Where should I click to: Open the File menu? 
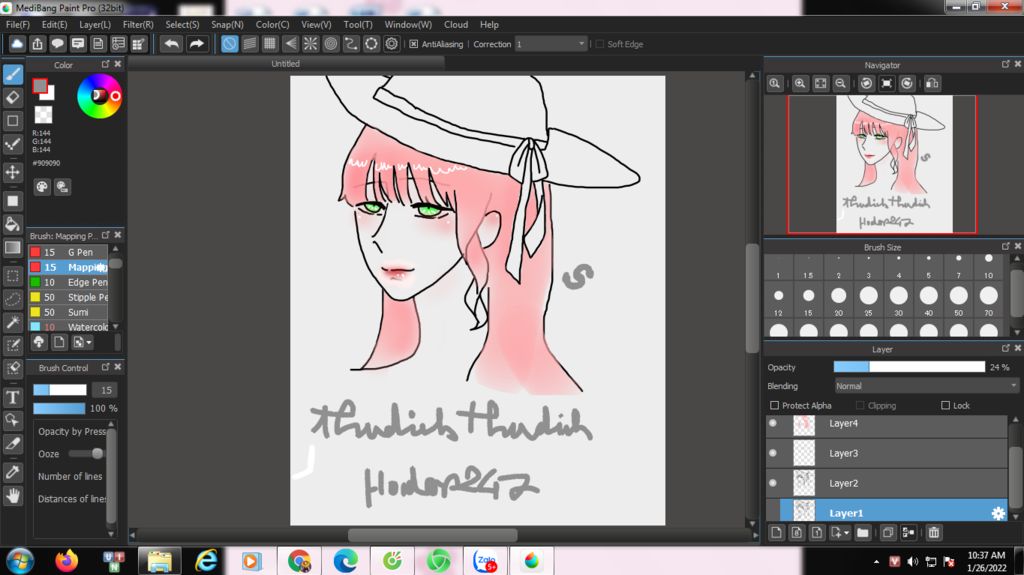coord(18,24)
